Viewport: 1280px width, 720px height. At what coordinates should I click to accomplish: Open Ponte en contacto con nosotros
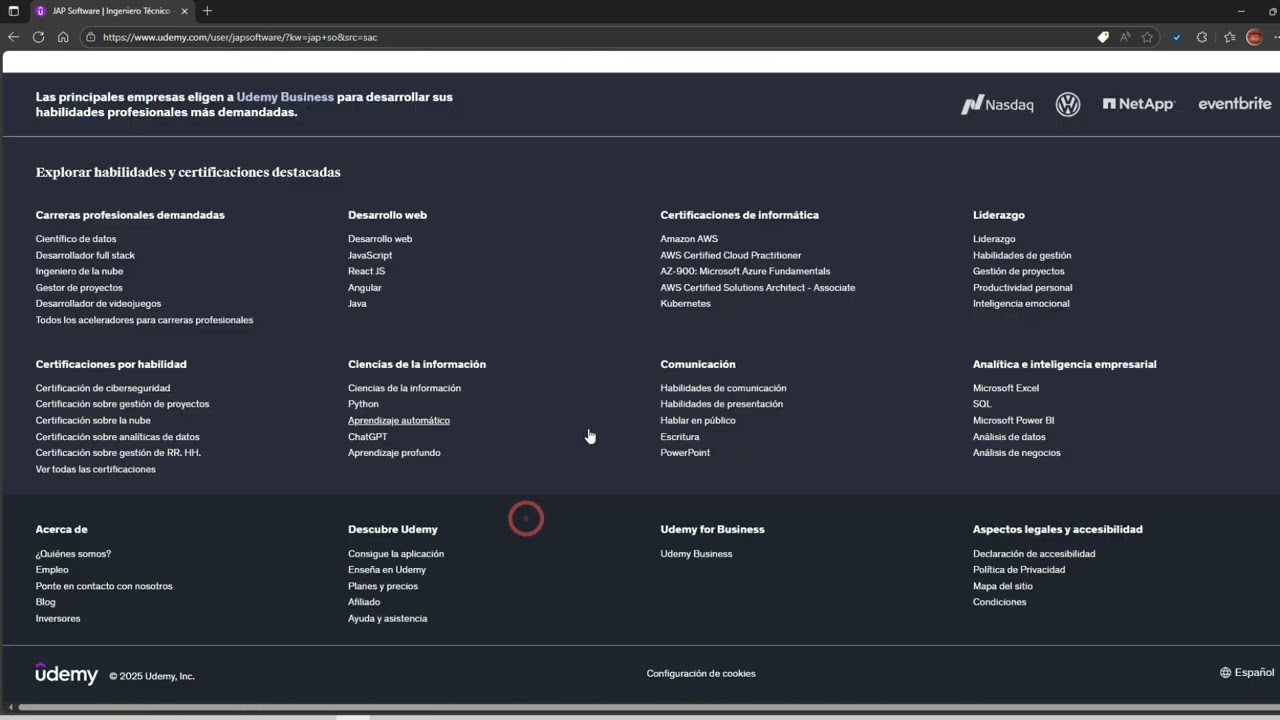point(104,586)
